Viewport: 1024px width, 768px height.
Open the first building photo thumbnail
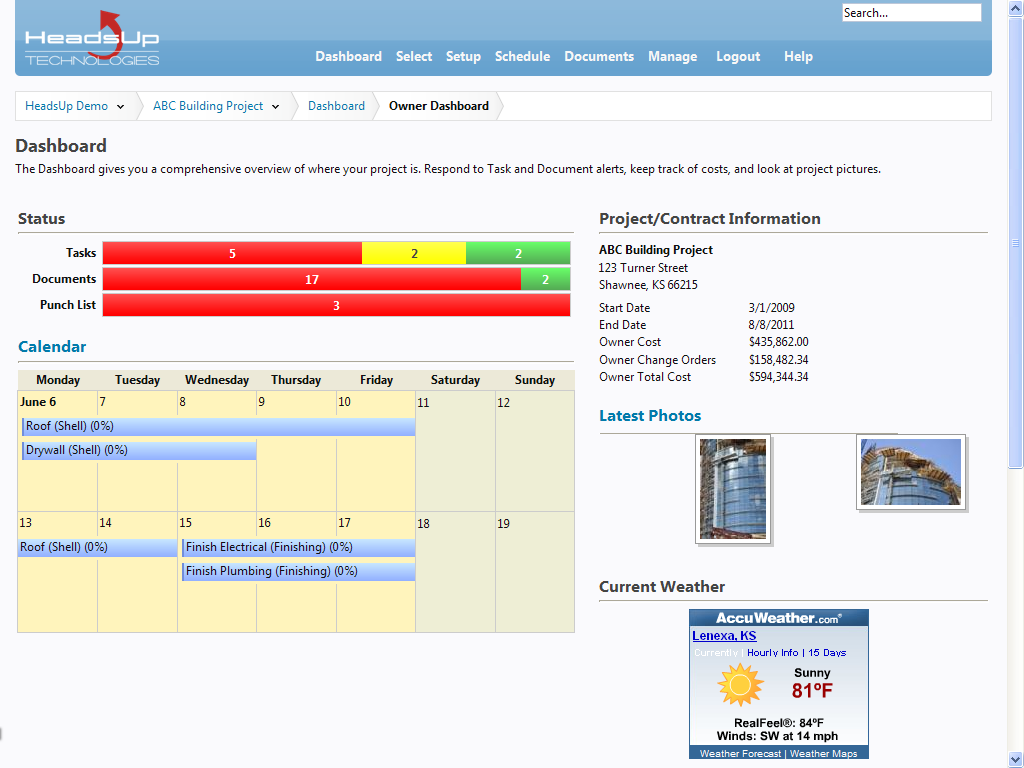(733, 489)
